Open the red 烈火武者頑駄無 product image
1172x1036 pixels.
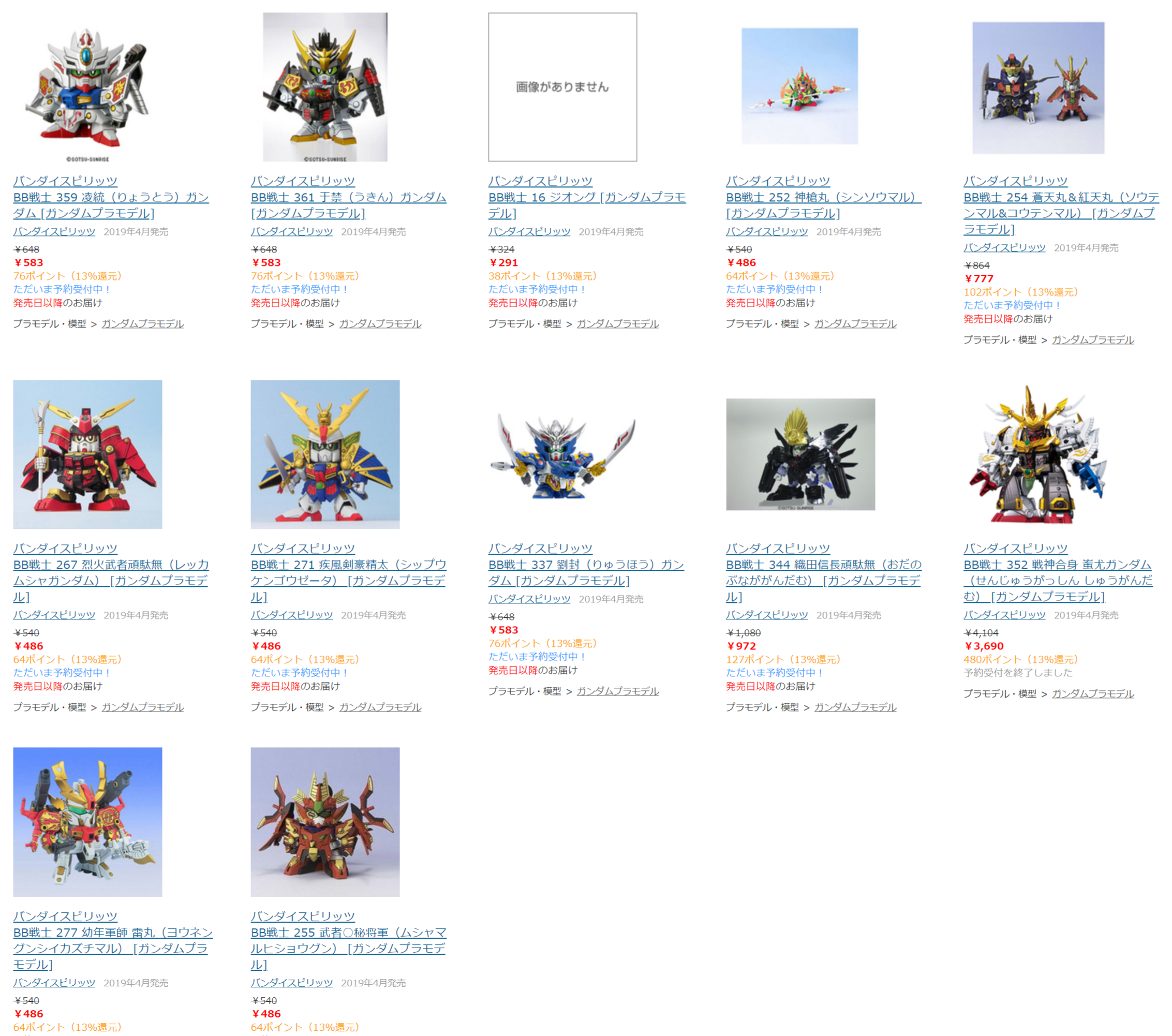click(x=88, y=454)
